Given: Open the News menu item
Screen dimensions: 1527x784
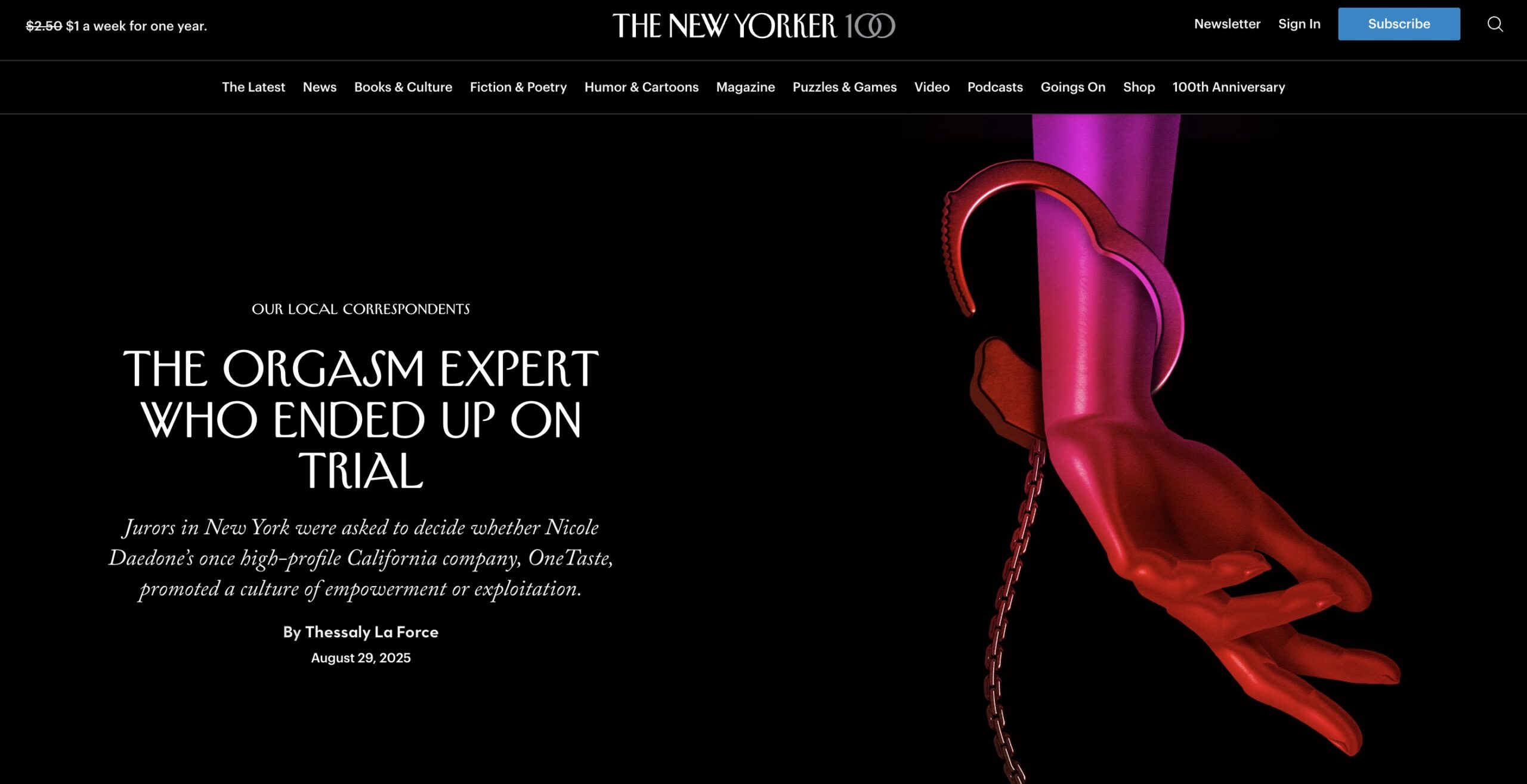Looking at the screenshot, I should point(320,87).
